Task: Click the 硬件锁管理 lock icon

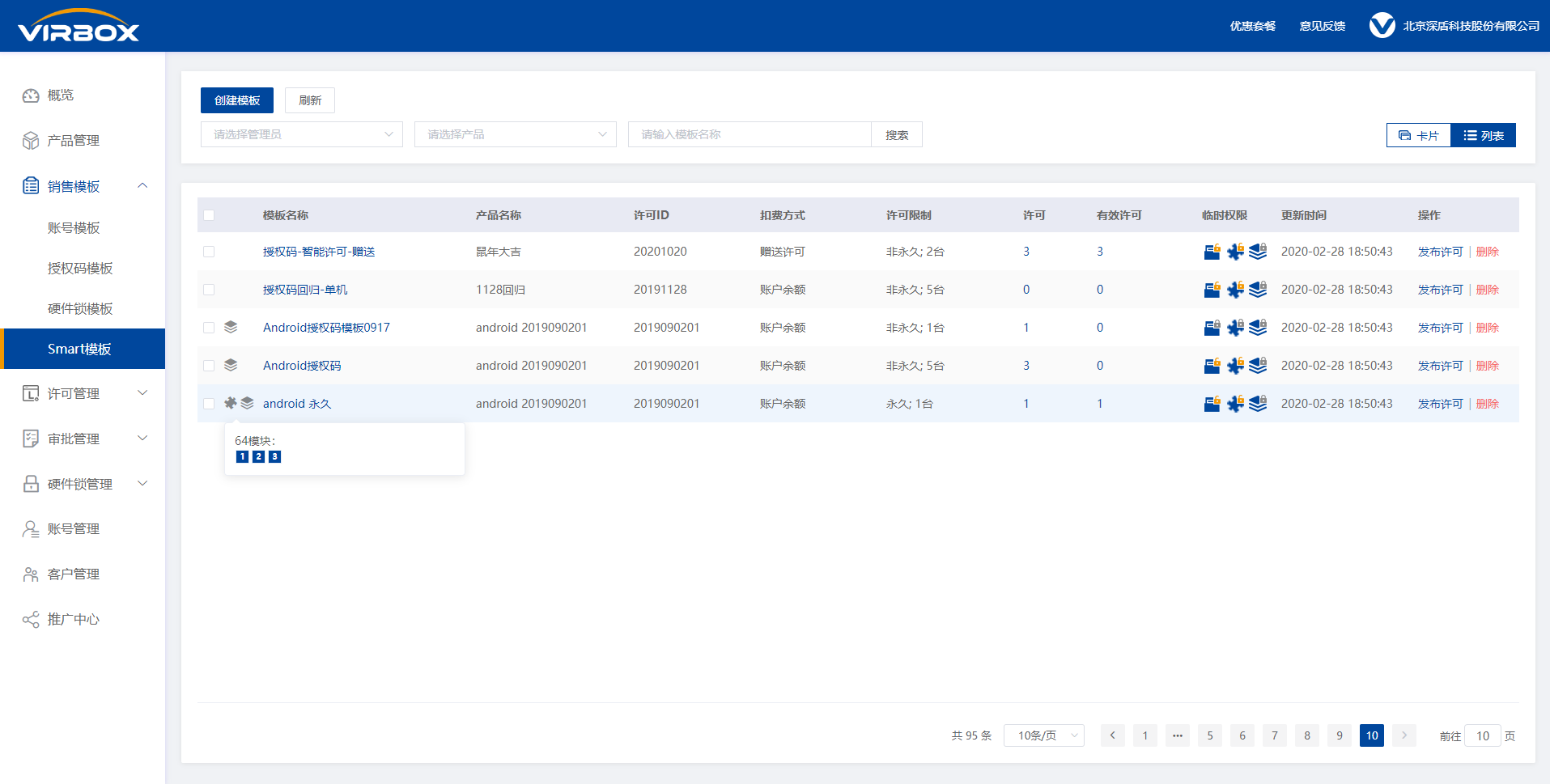Action: click(x=31, y=484)
